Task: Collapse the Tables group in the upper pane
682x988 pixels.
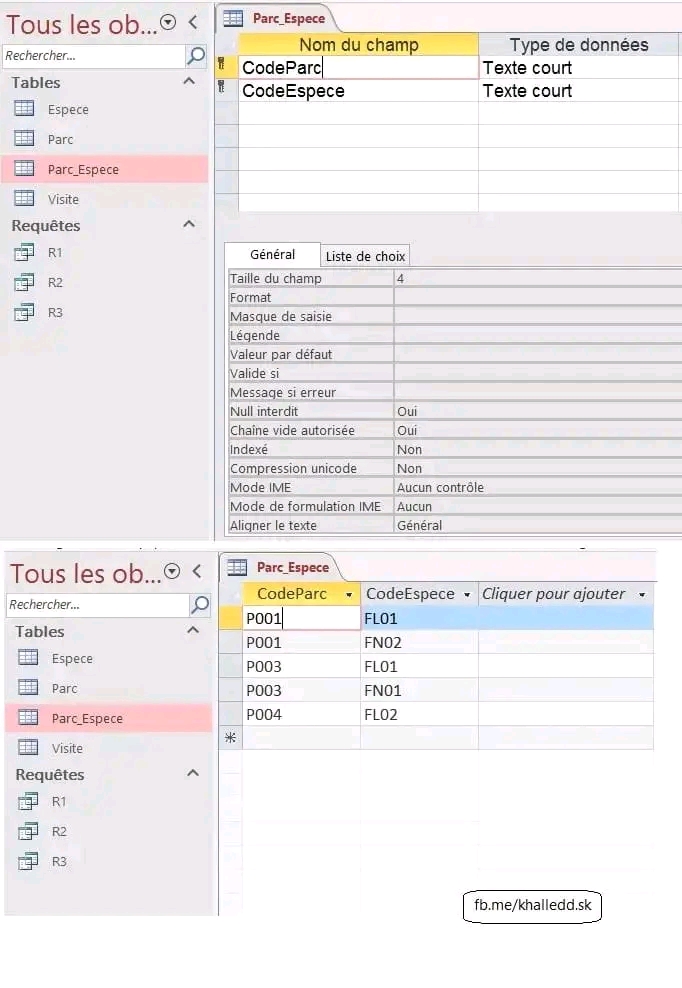Action: click(x=189, y=82)
